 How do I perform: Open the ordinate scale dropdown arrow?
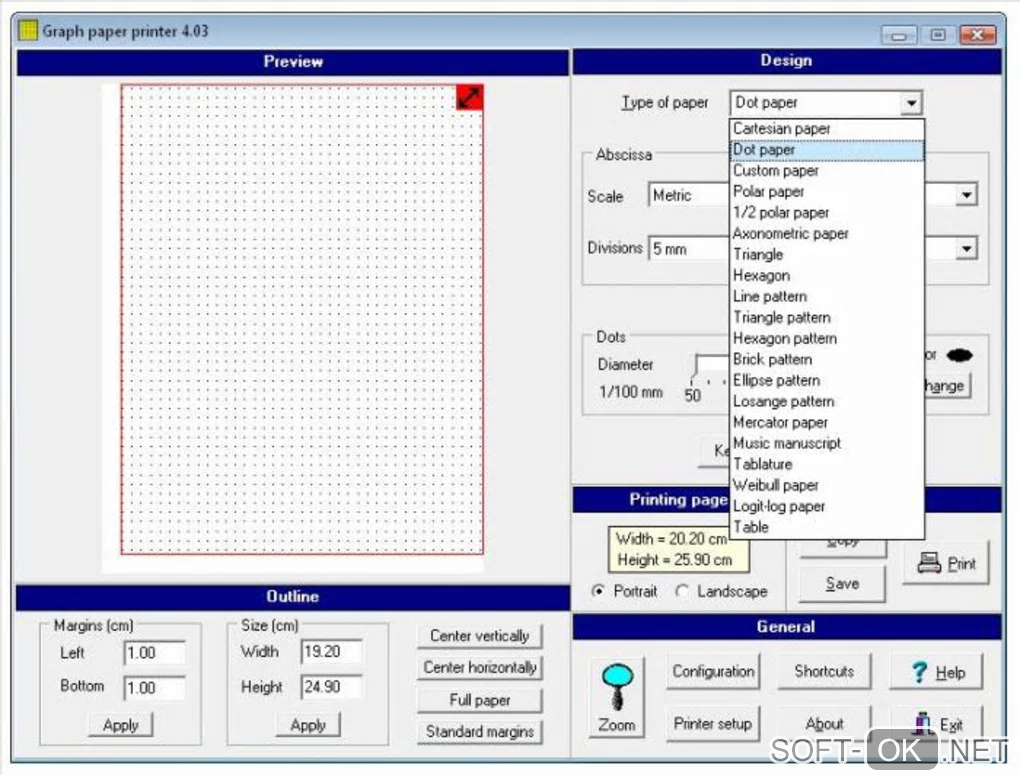[x=967, y=195]
